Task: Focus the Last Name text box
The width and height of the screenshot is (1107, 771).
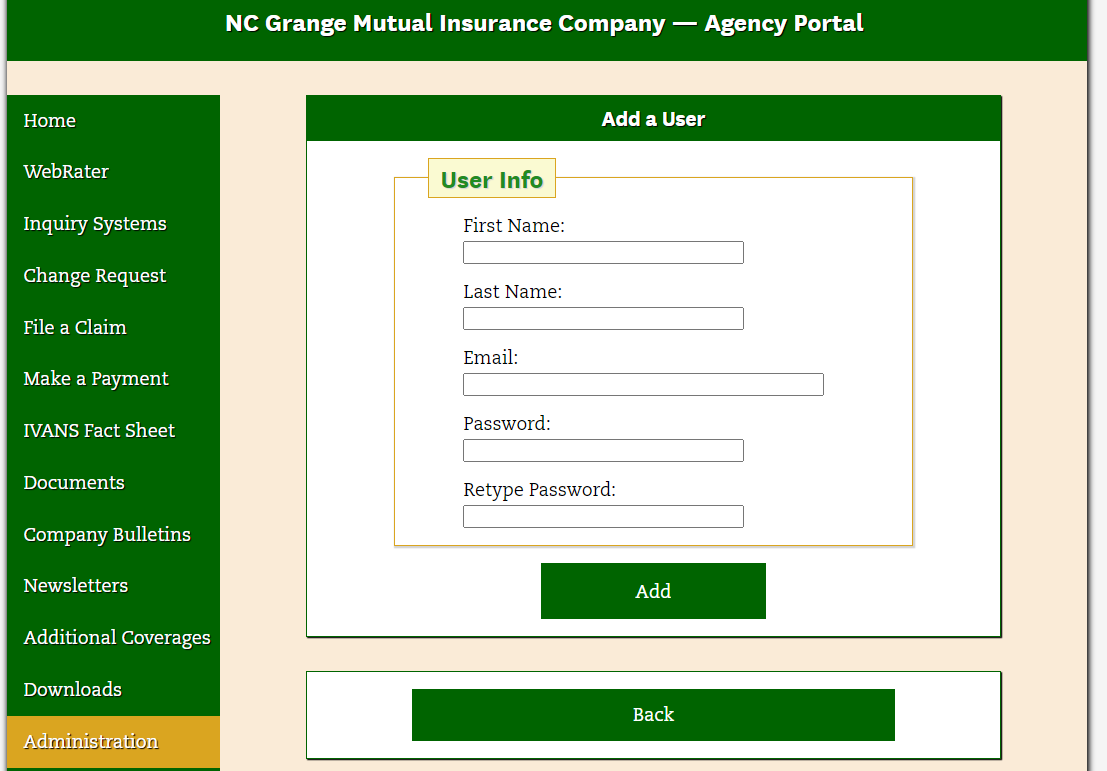Action: pos(603,319)
